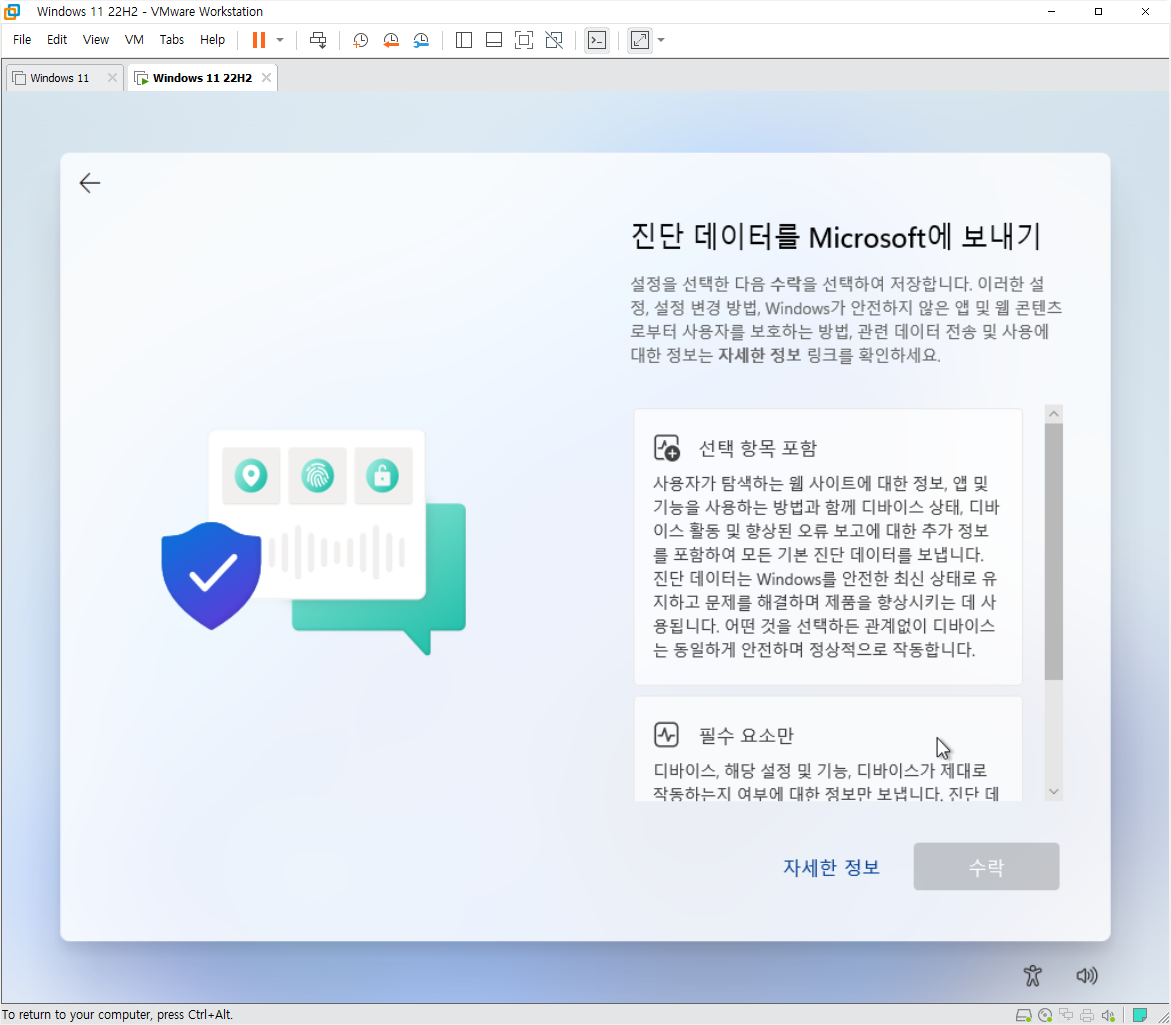Switch to Unity mode icon
The image size is (1171, 1025).
coord(554,40)
